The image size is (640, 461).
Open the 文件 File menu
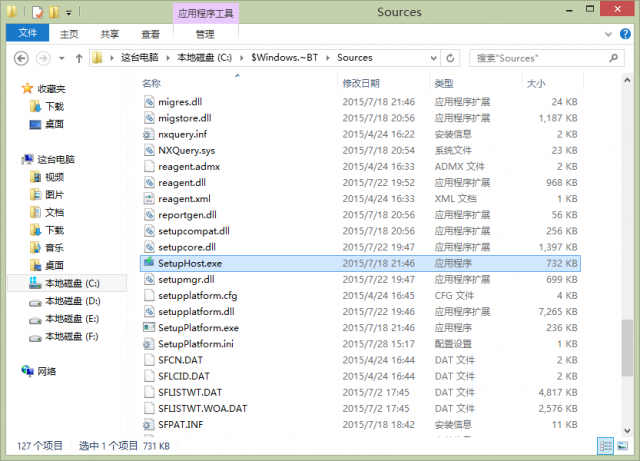(x=27, y=33)
